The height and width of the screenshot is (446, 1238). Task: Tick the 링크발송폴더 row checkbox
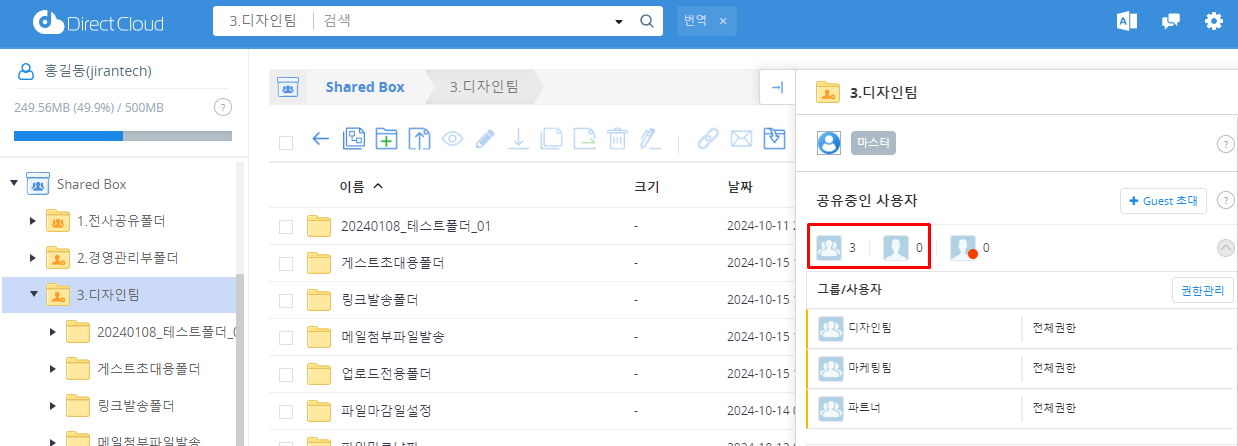(286, 301)
